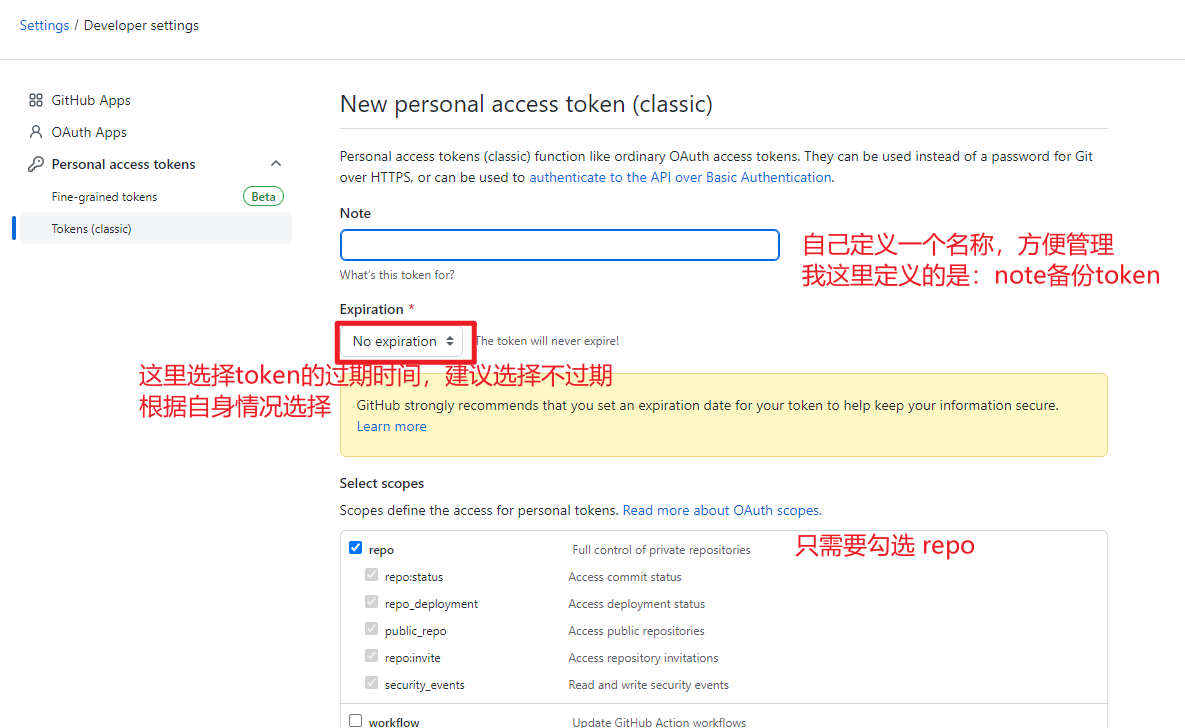The height and width of the screenshot is (728, 1185).
Task: Click the Personal access tokens key icon
Action: (x=36, y=164)
